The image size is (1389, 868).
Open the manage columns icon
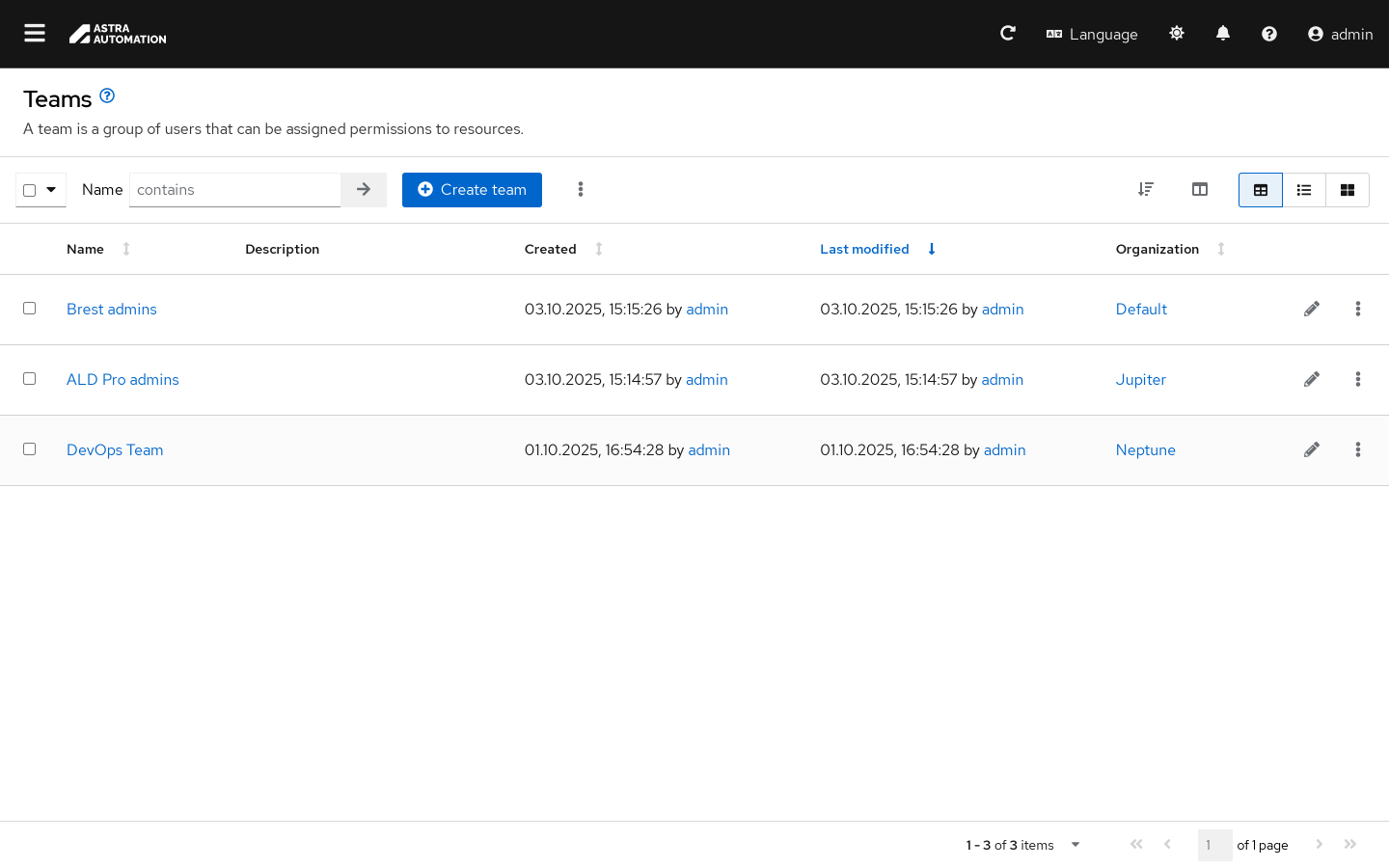tap(1200, 190)
